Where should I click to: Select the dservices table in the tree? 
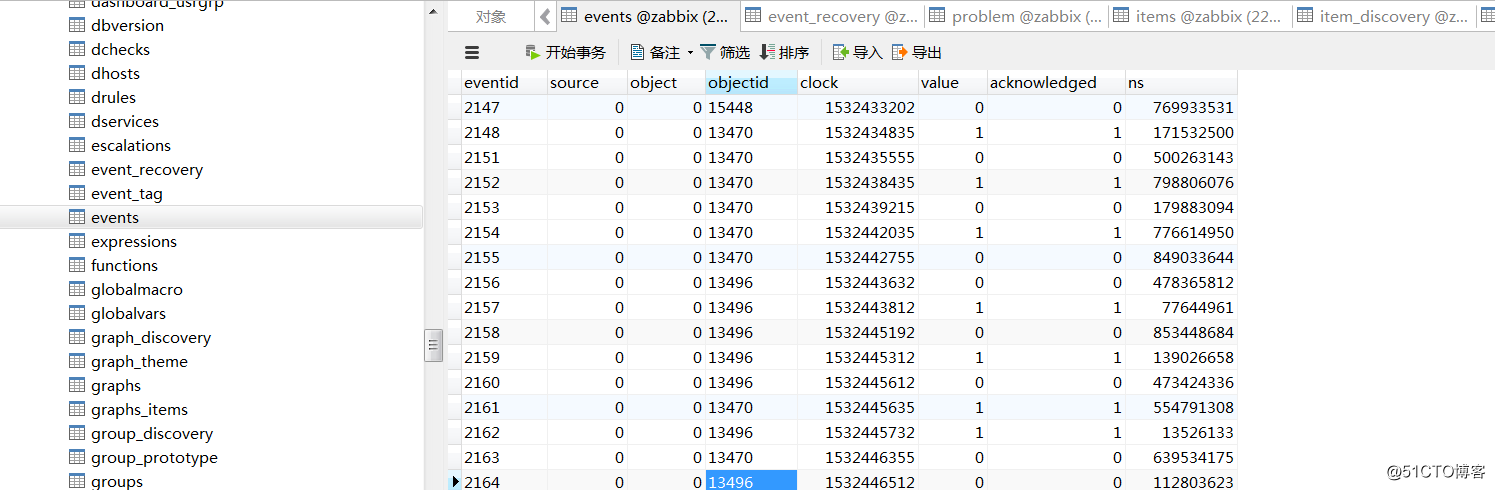coord(124,121)
